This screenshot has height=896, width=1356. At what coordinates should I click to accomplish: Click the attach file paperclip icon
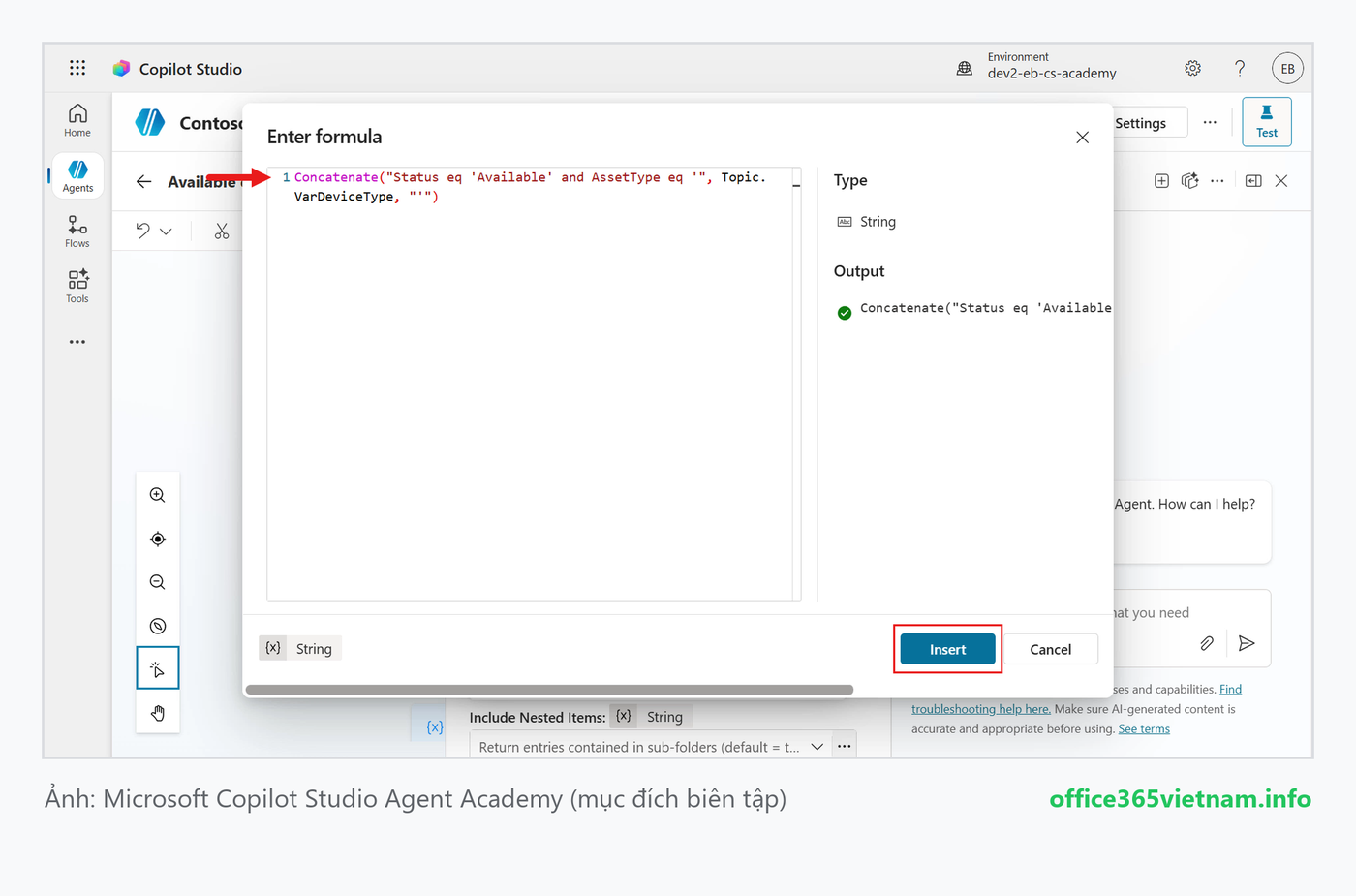tap(1207, 643)
